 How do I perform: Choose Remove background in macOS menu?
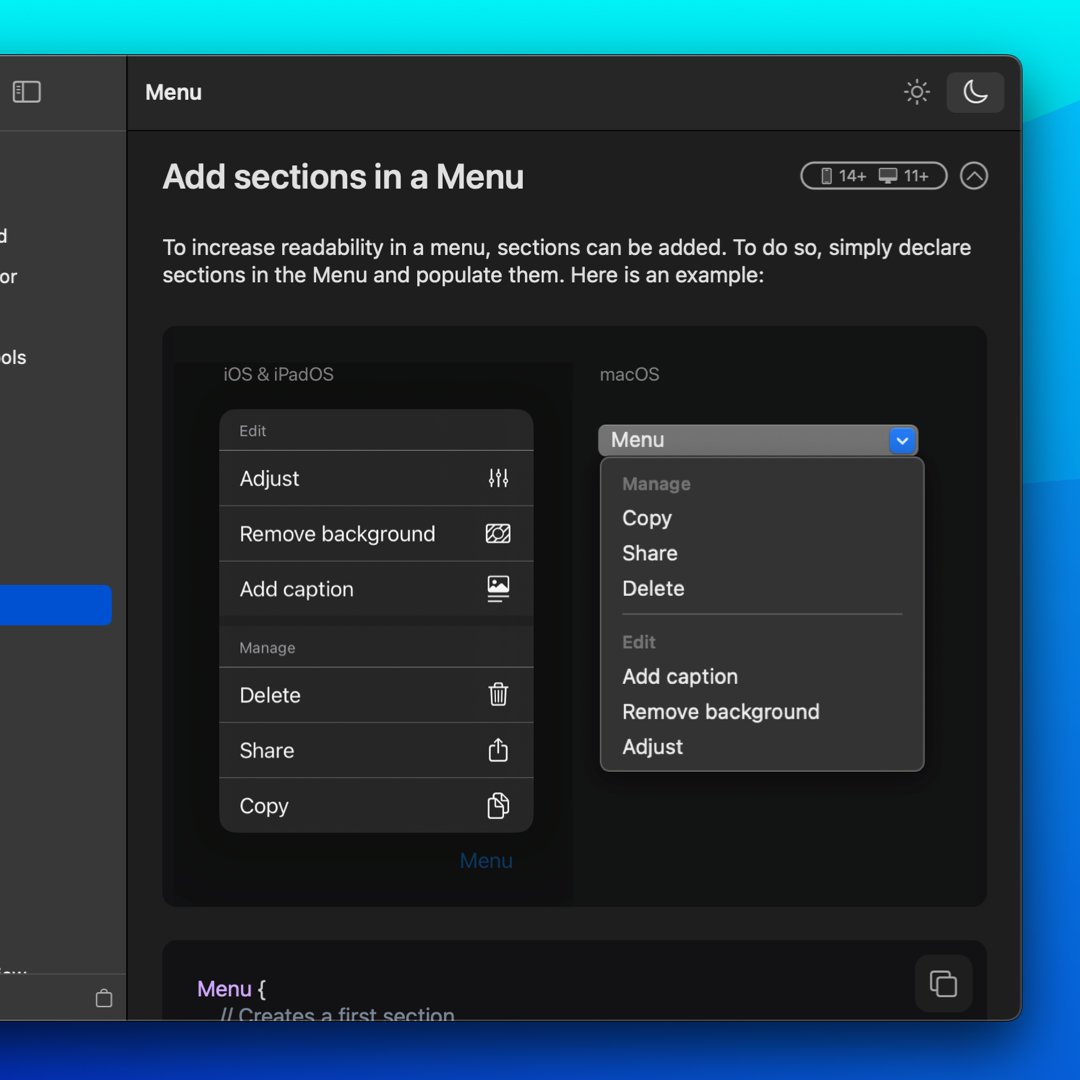[720, 712]
